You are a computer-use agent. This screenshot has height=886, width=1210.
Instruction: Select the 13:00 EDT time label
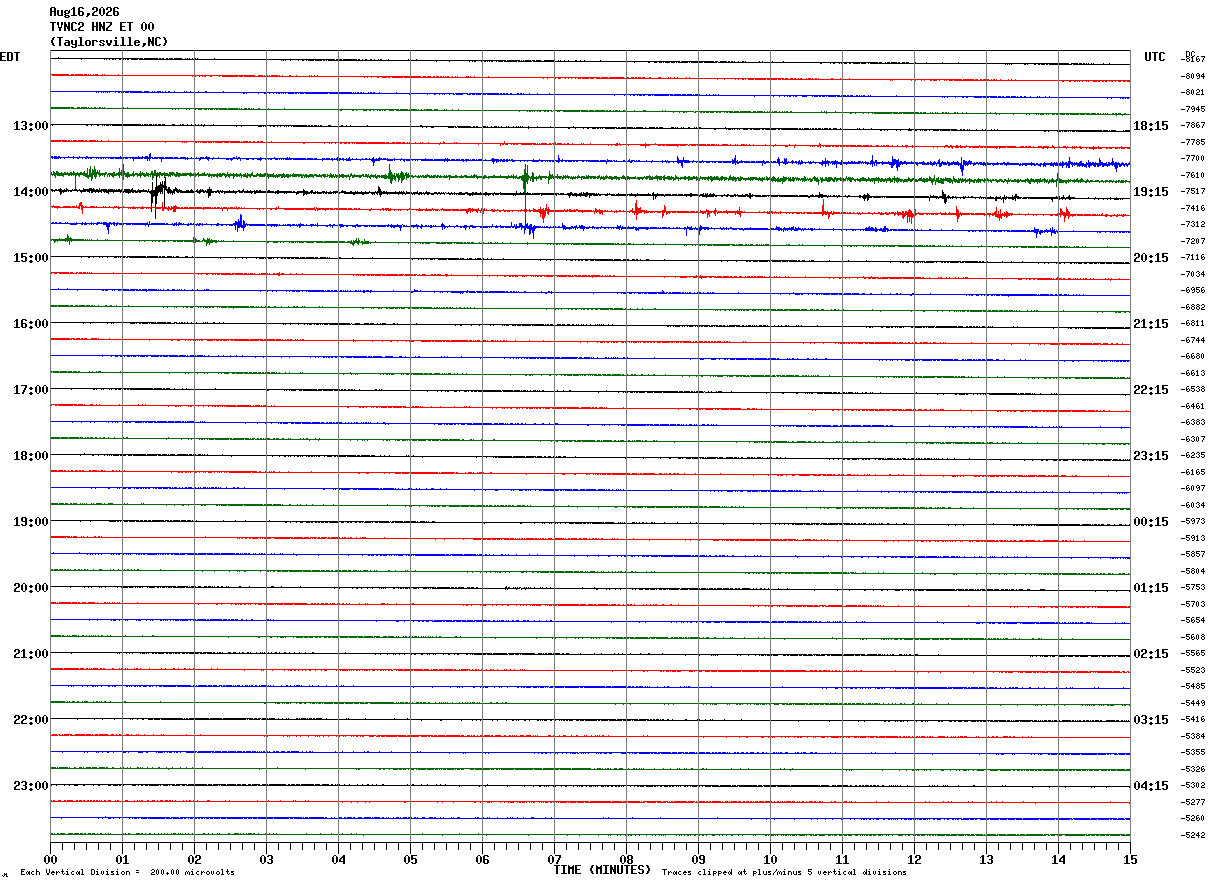(30, 126)
